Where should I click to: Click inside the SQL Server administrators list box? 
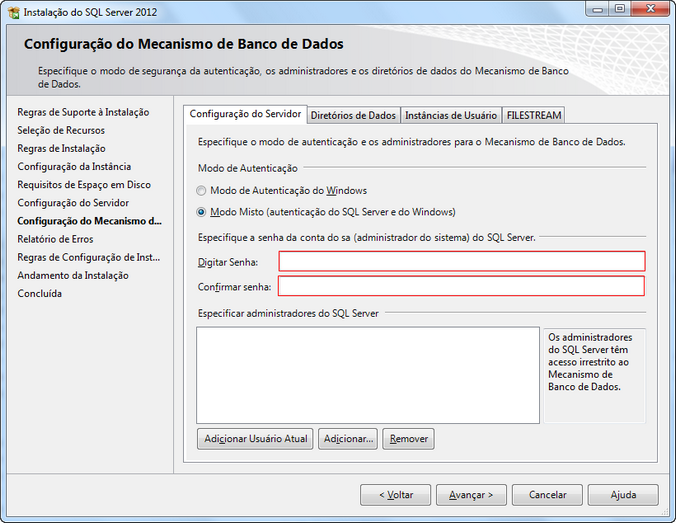coord(368,375)
